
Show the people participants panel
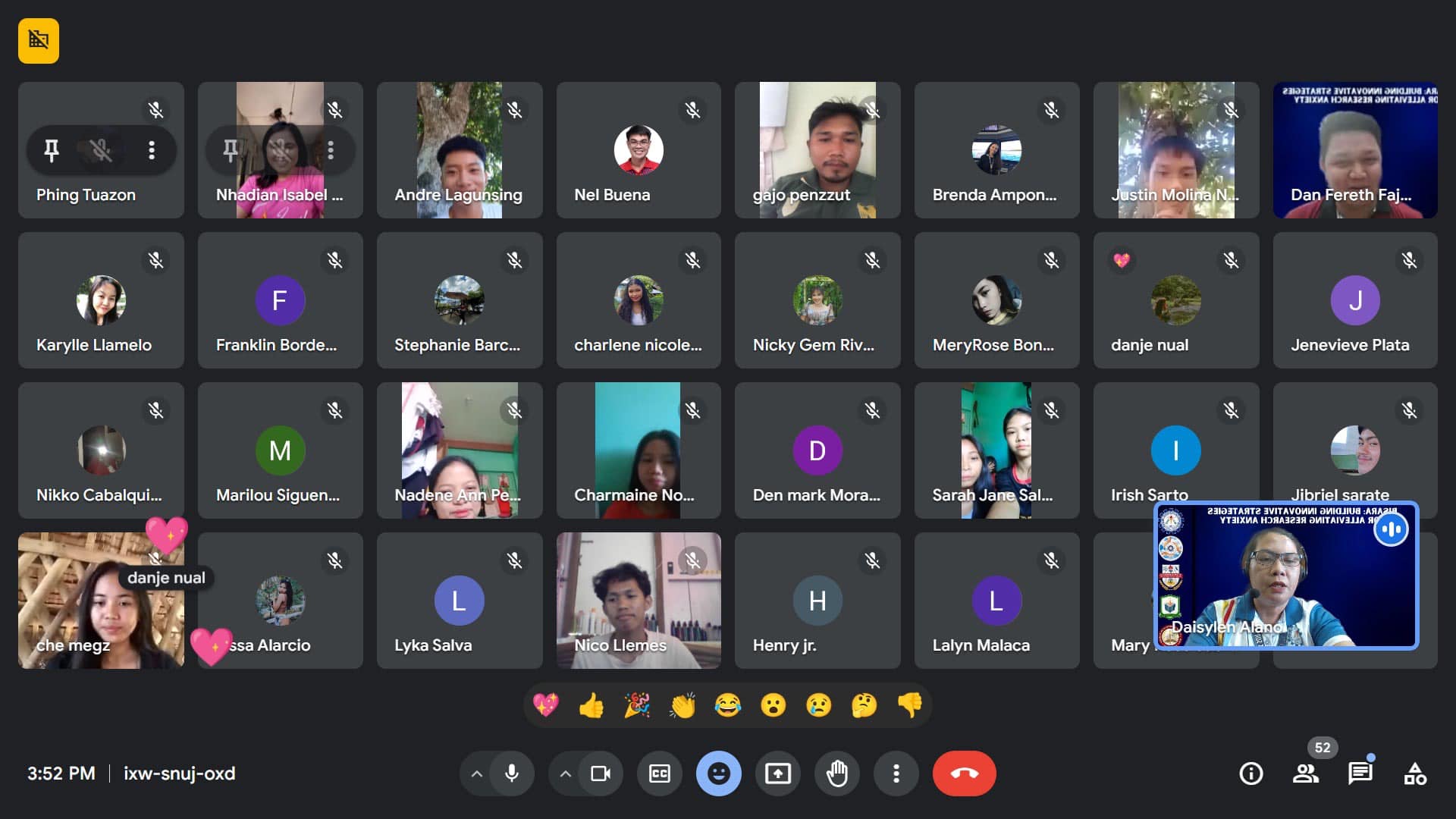click(1305, 773)
